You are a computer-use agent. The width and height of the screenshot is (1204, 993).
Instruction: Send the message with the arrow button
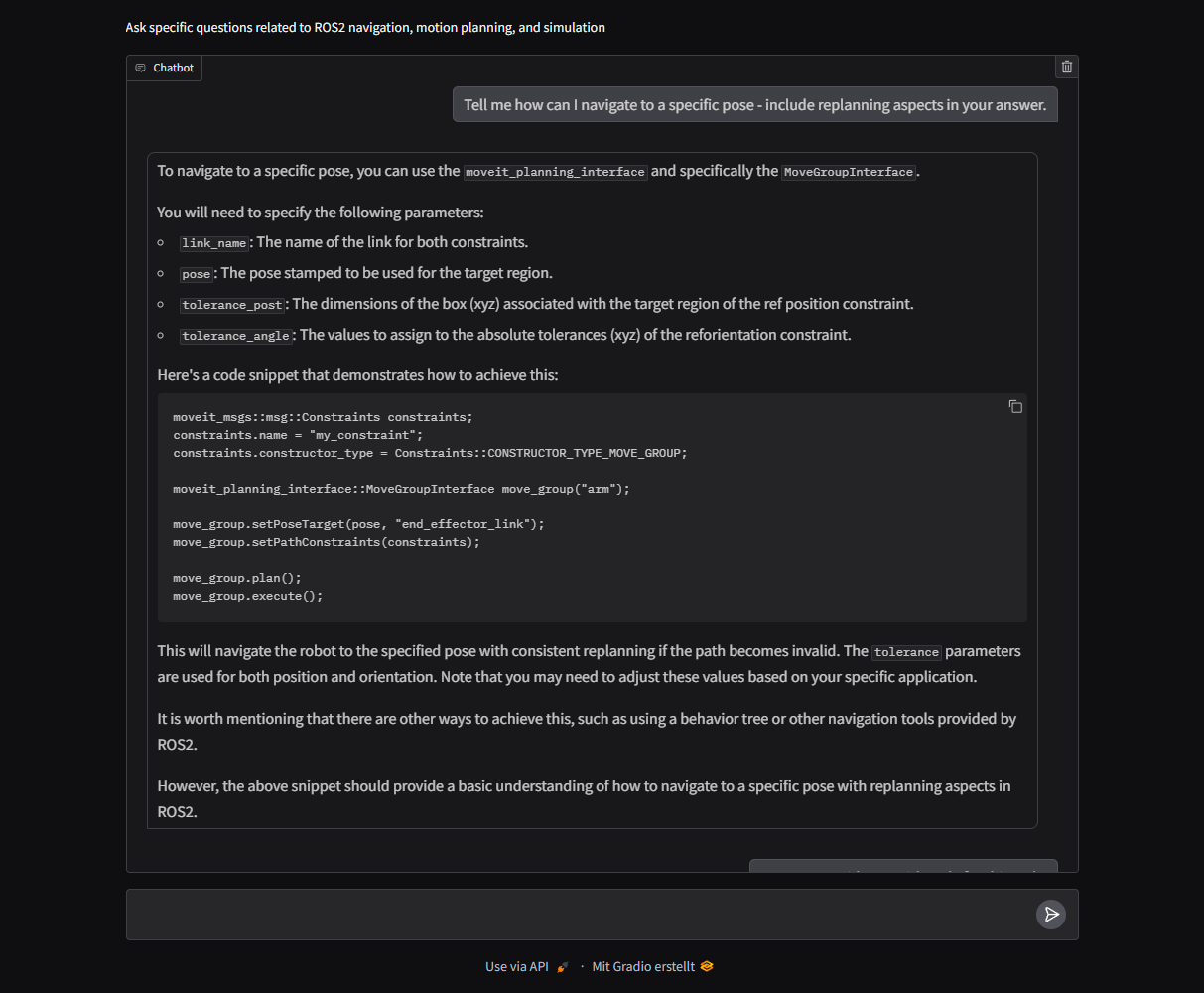pos(1051,915)
